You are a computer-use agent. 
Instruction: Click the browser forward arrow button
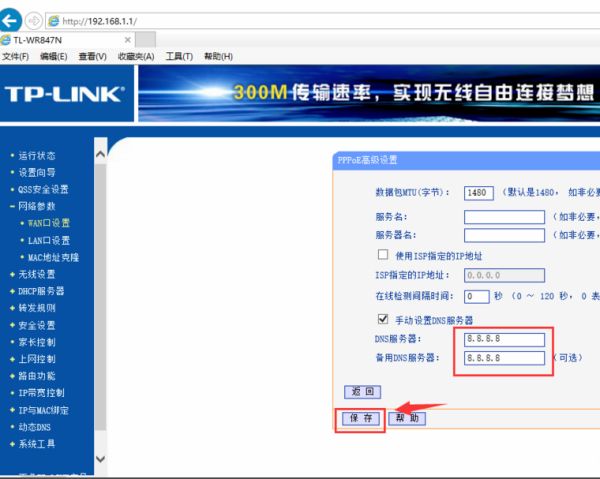(35, 20)
